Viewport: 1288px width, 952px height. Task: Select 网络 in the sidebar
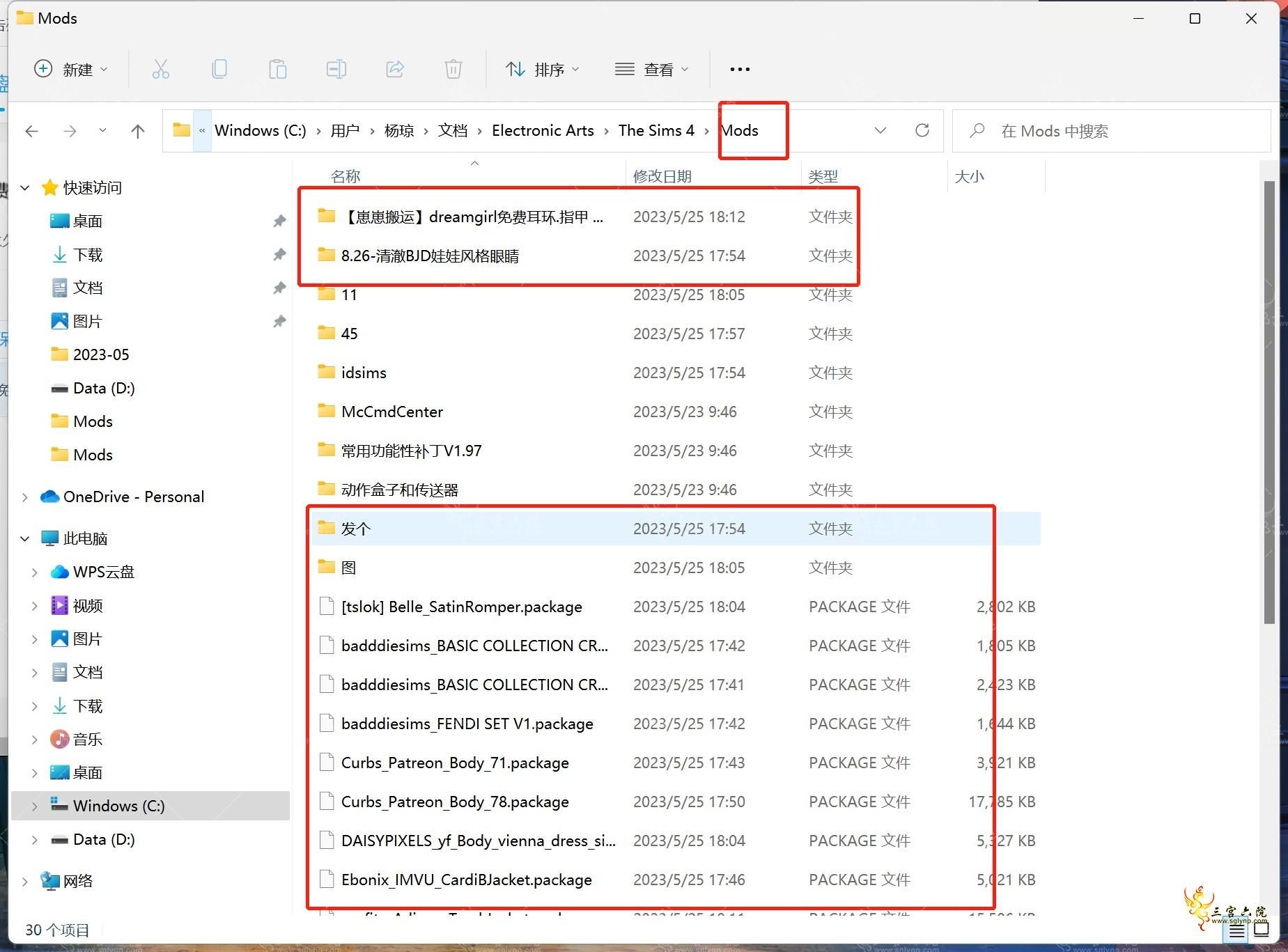78,881
